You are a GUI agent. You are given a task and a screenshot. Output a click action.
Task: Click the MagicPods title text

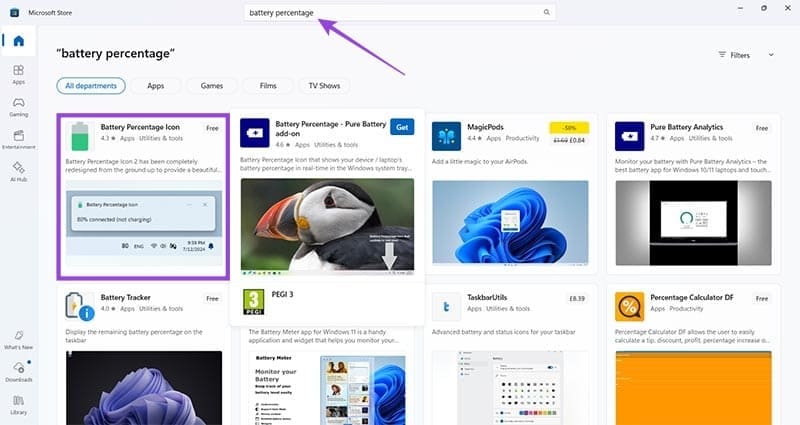coord(485,127)
